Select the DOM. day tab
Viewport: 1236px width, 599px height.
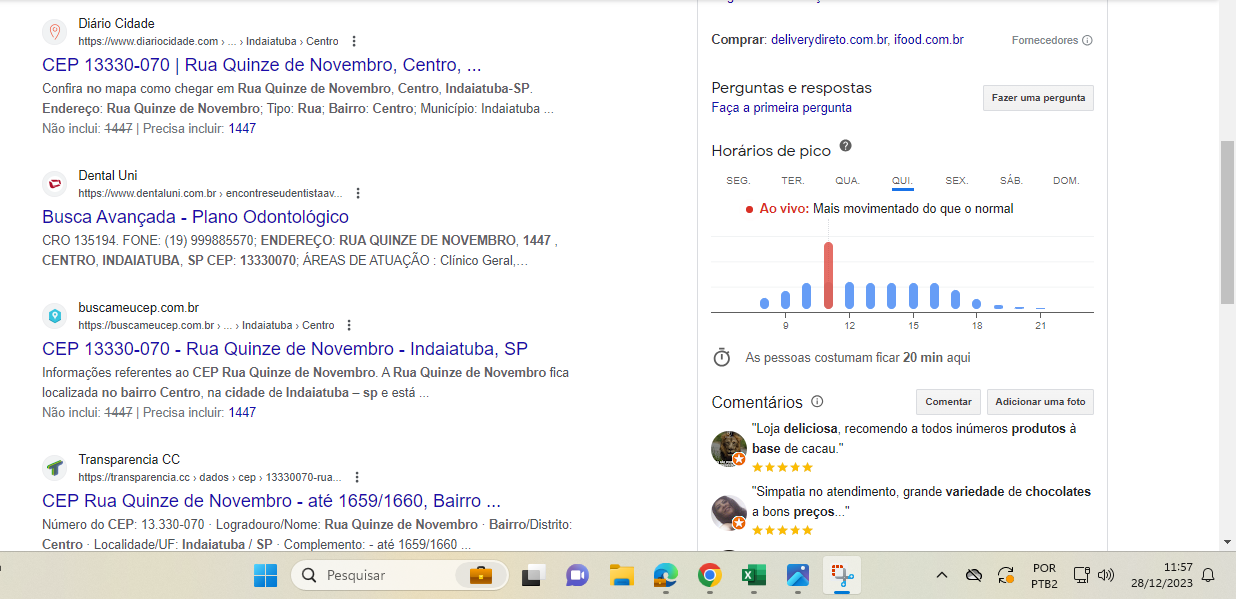coord(1066,181)
